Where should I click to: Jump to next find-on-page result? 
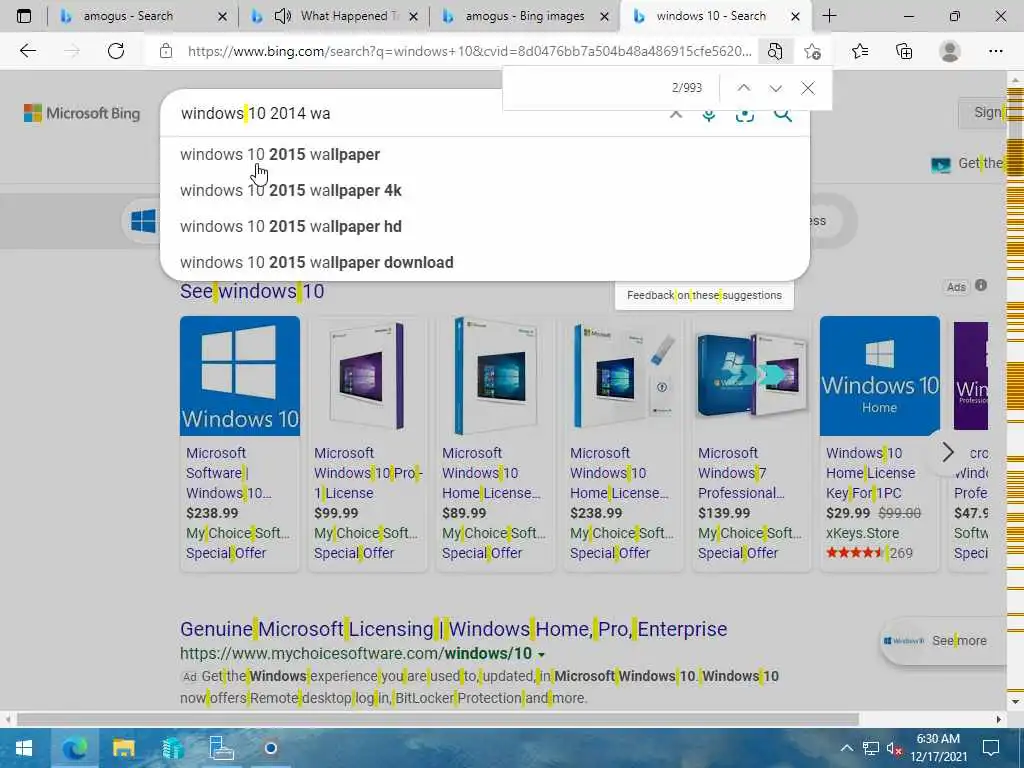[x=775, y=88]
